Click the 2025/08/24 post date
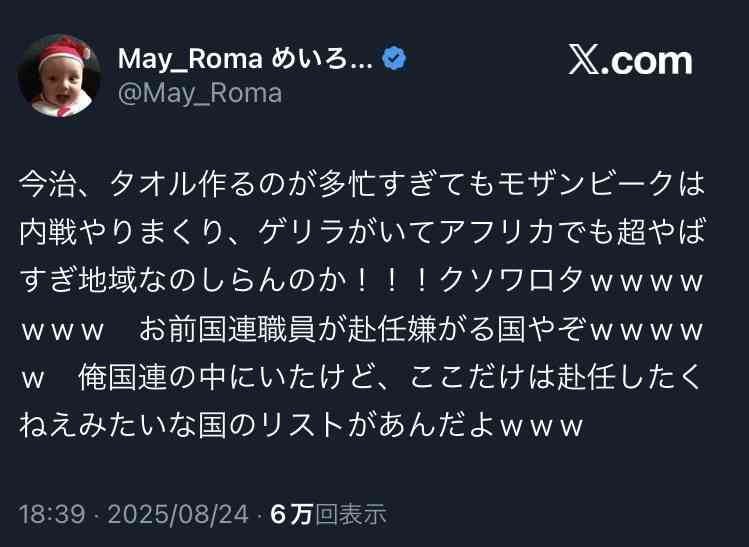Screen dimensions: 749x547 [178, 515]
